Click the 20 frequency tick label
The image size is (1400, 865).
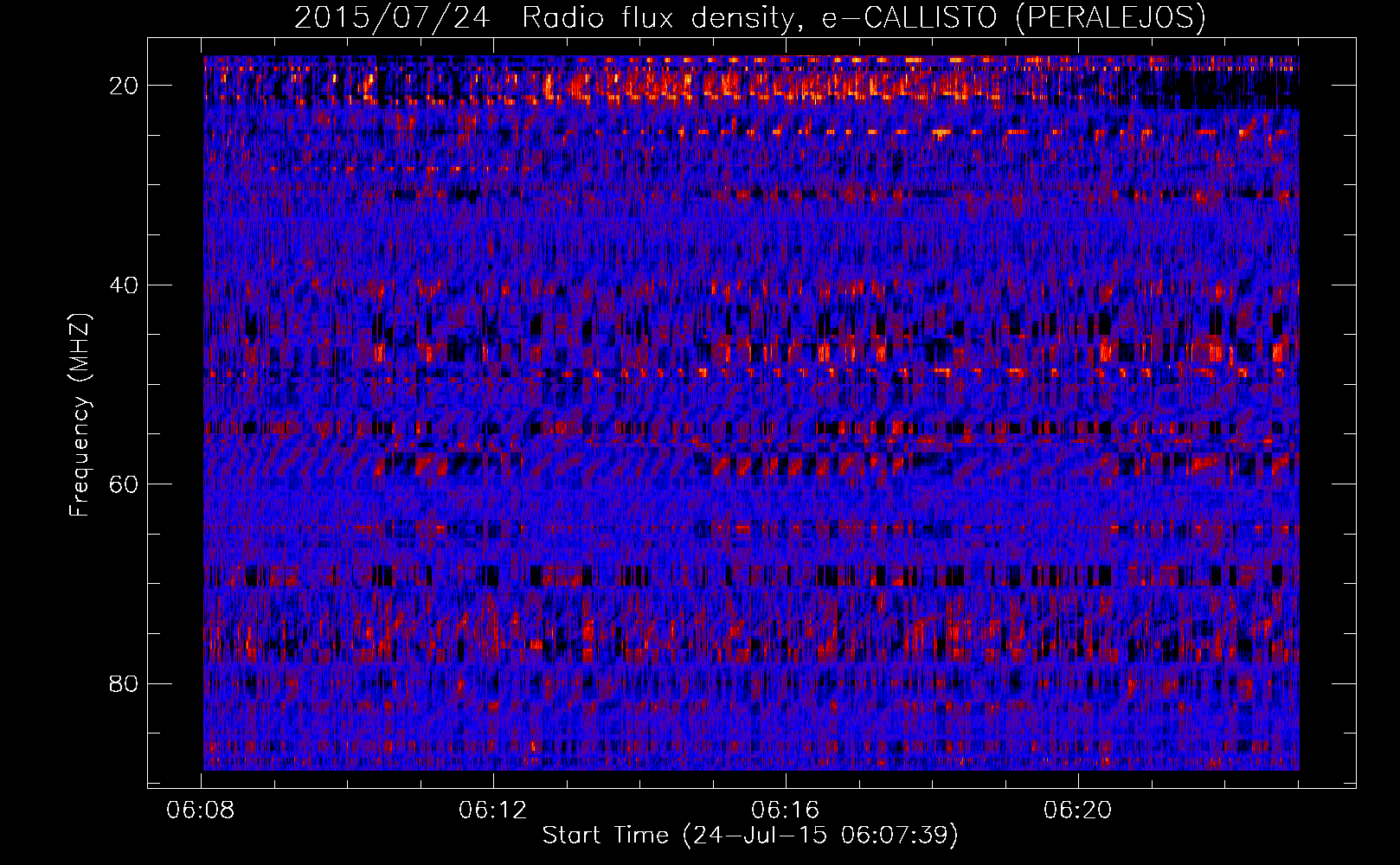tap(125, 86)
